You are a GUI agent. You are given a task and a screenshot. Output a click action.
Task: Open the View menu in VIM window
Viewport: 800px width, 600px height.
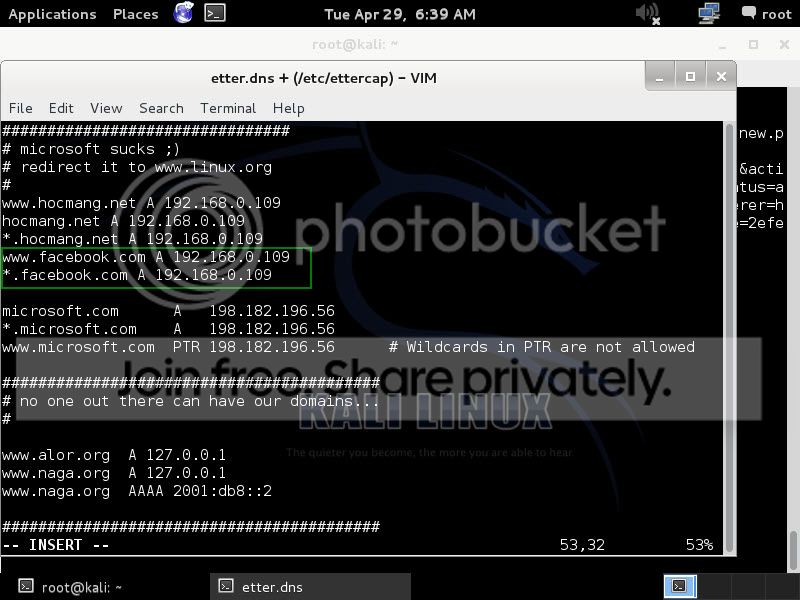106,108
